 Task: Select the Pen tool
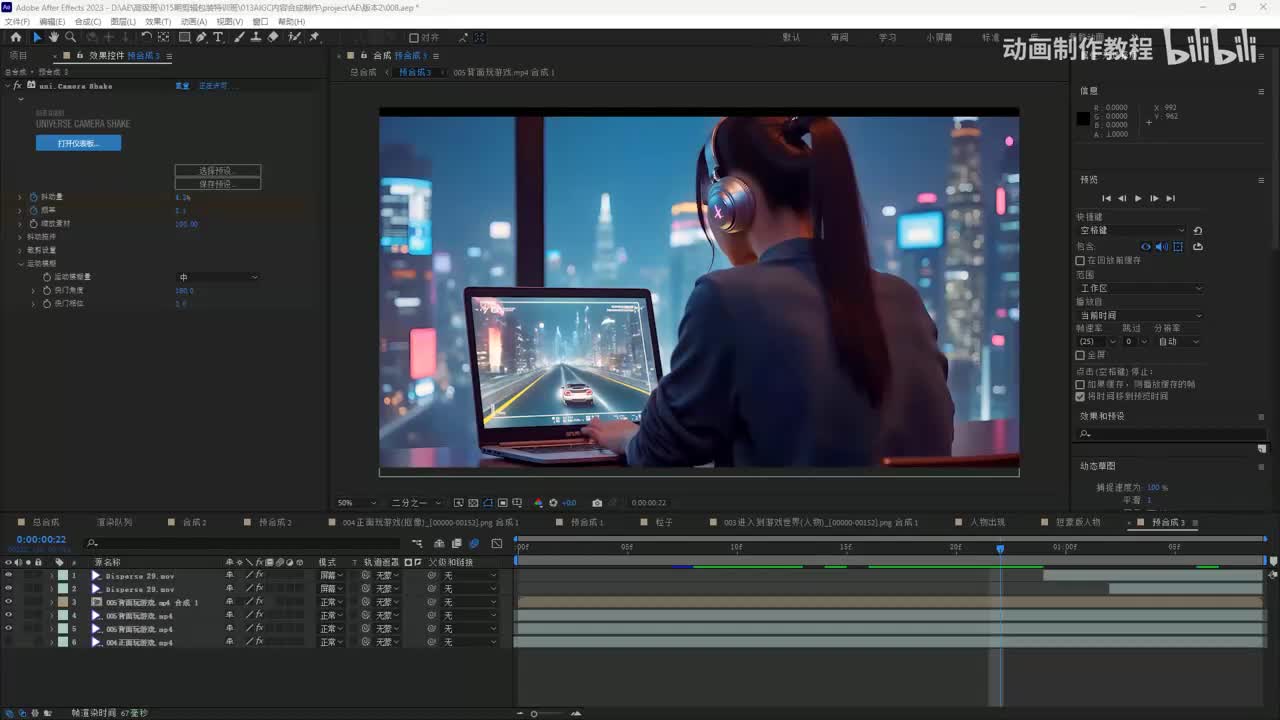click(x=201, y=37)
